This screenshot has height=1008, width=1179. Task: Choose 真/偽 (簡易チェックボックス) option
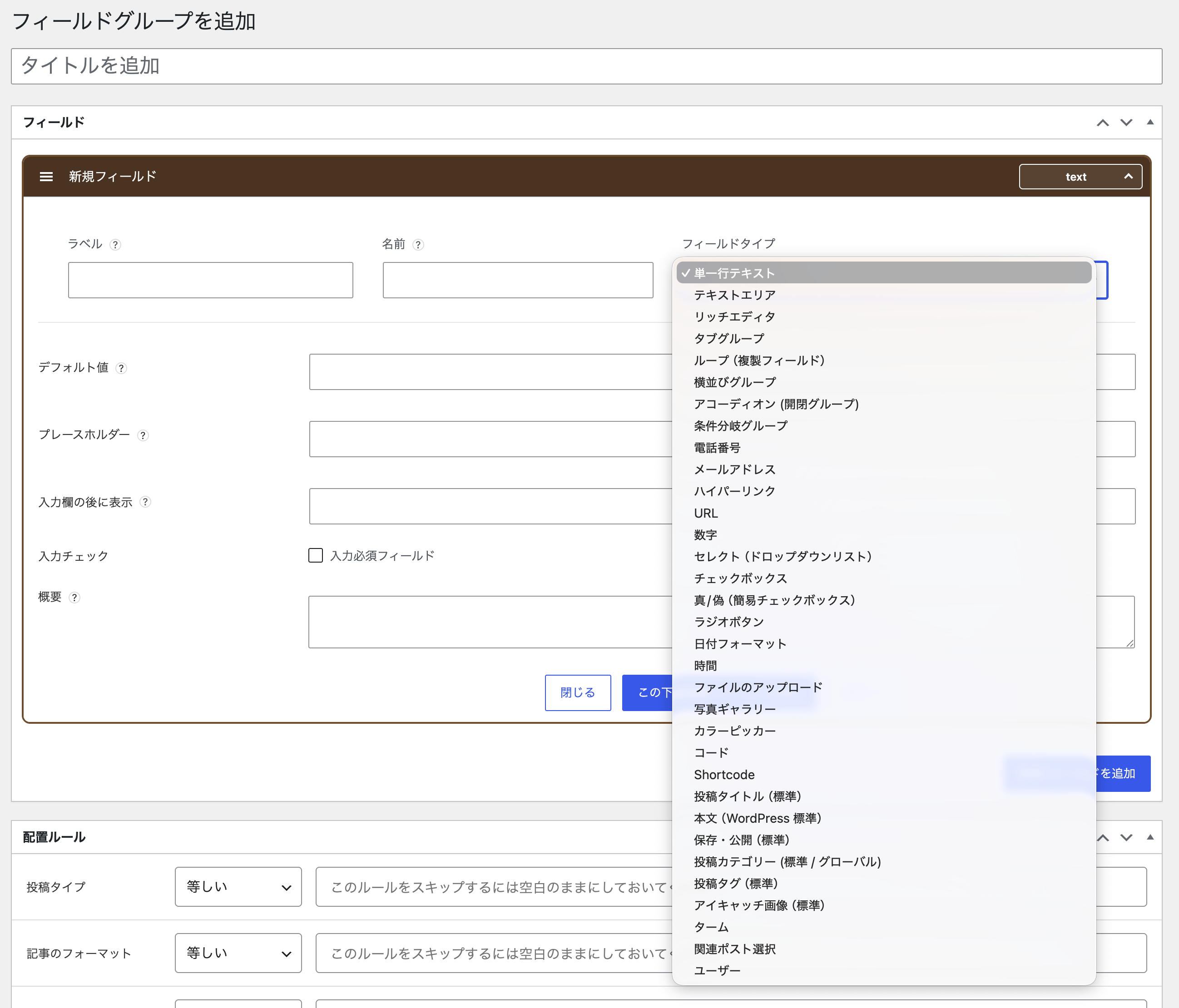point(884,600)
